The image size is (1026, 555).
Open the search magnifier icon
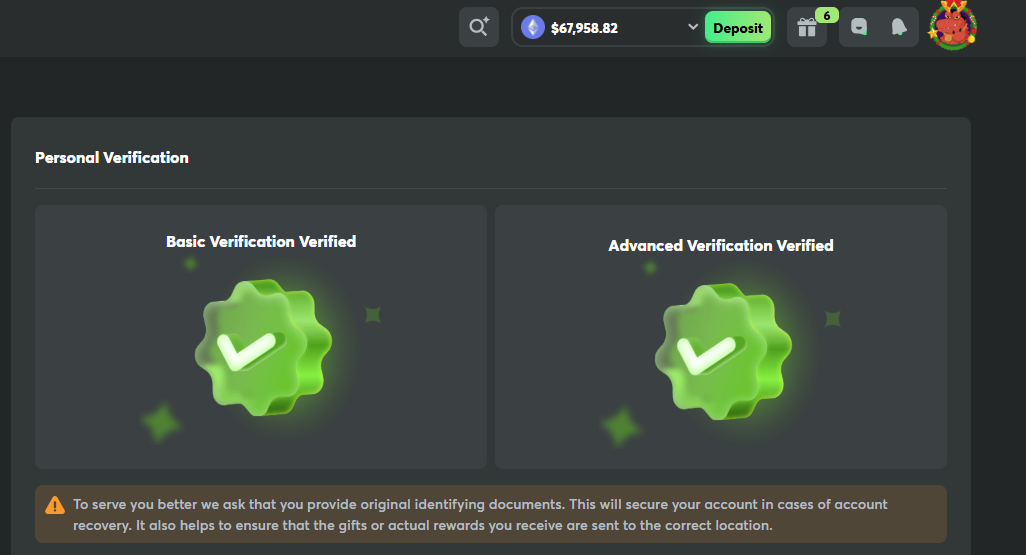pyautogui.click(x=479, y=27)
